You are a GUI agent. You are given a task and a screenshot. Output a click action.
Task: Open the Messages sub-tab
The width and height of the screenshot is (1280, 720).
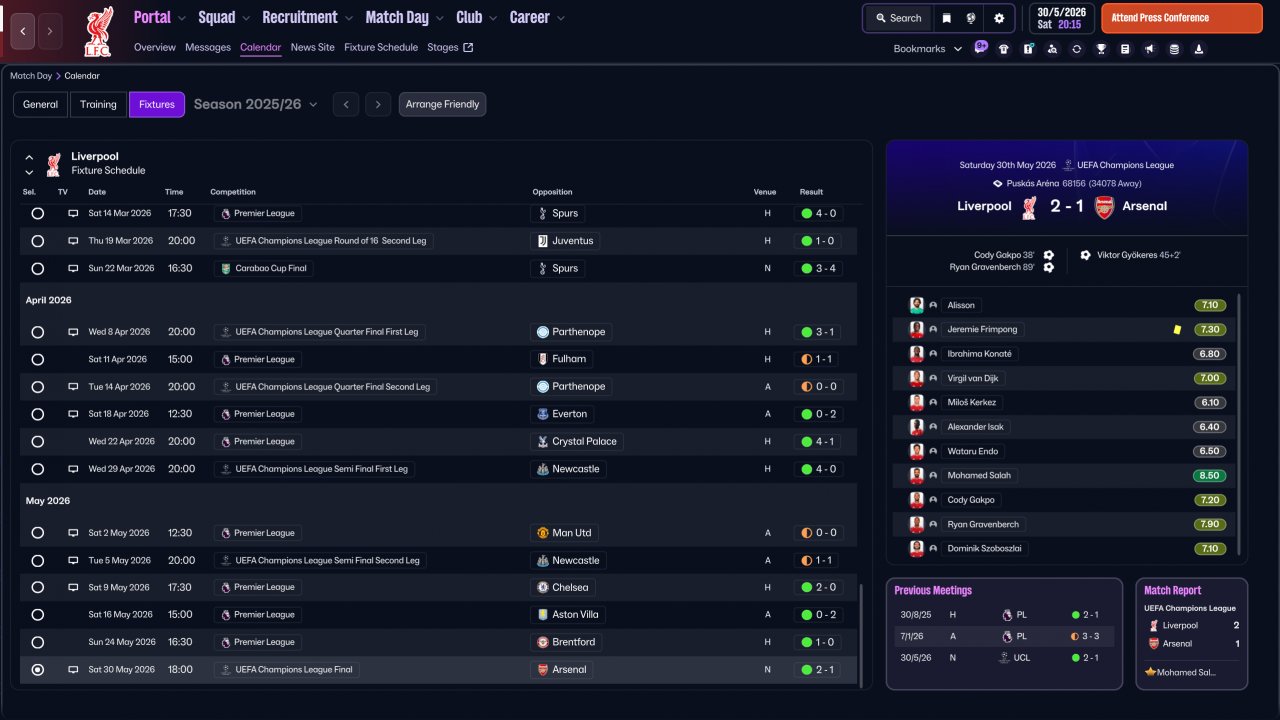tap(208, 47)
